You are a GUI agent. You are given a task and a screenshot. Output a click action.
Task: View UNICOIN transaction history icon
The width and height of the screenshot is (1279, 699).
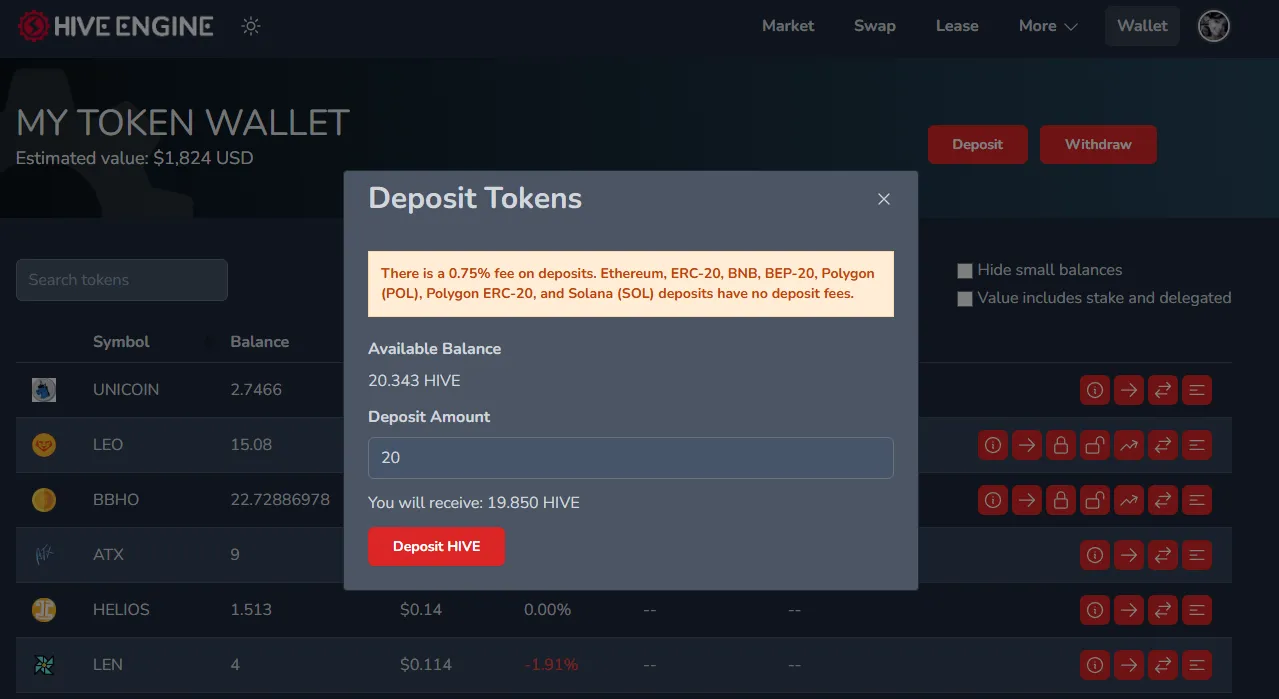1197,390
